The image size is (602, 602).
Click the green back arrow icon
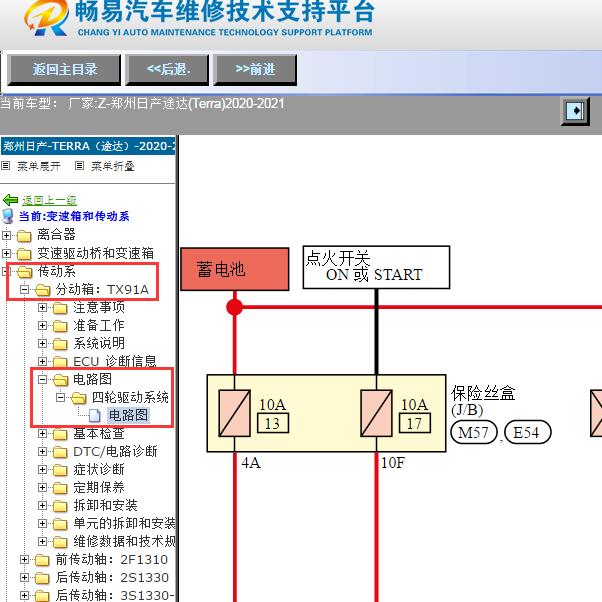point(10,200)
